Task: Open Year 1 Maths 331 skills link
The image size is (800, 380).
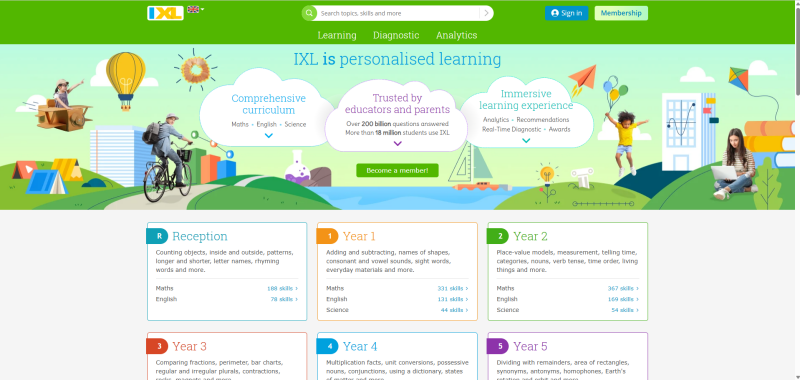Action: [x=453, y=288]
